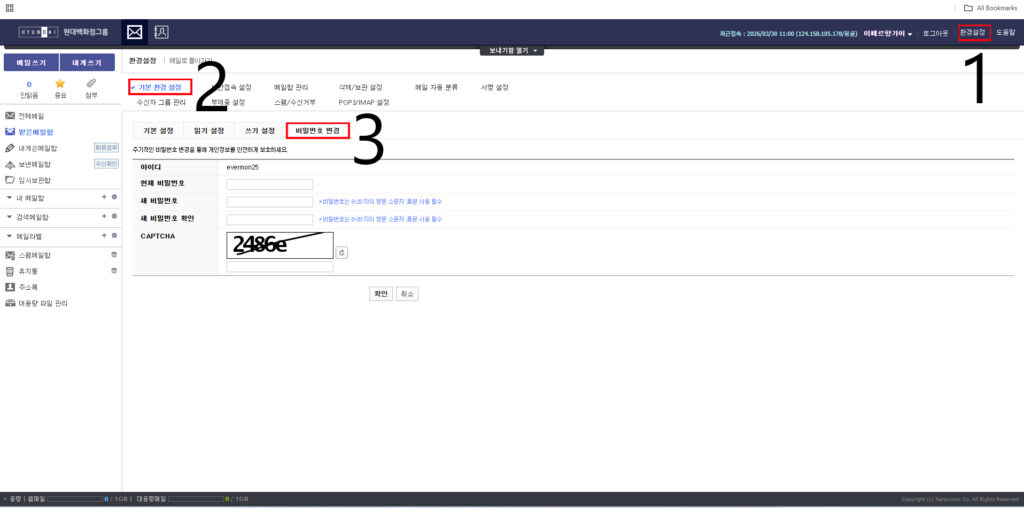Viewport: 1024px width, 508px height.
Task: Refresh the CAPTCHA image
Action: (342, 253)
